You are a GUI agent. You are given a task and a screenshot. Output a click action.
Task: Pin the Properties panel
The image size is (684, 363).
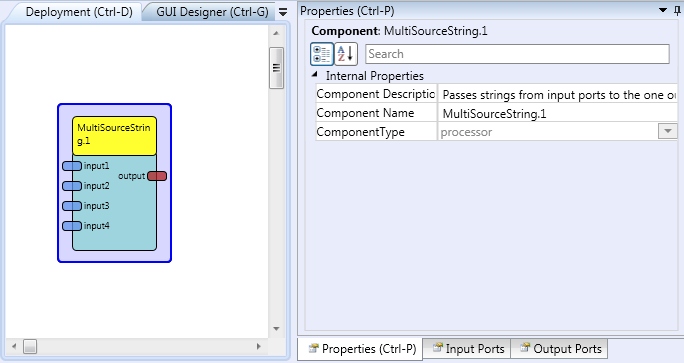(x=677, y=11)
